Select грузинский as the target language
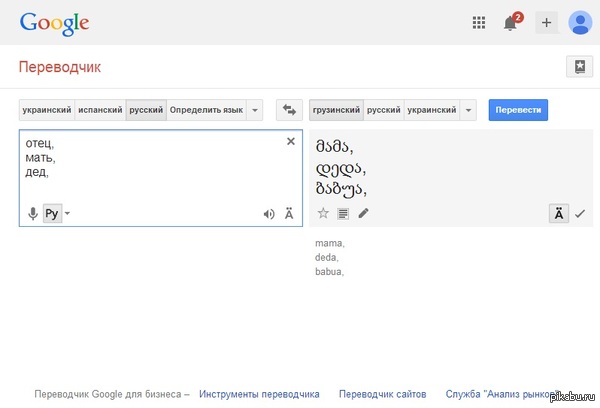 tap(336, 110)
